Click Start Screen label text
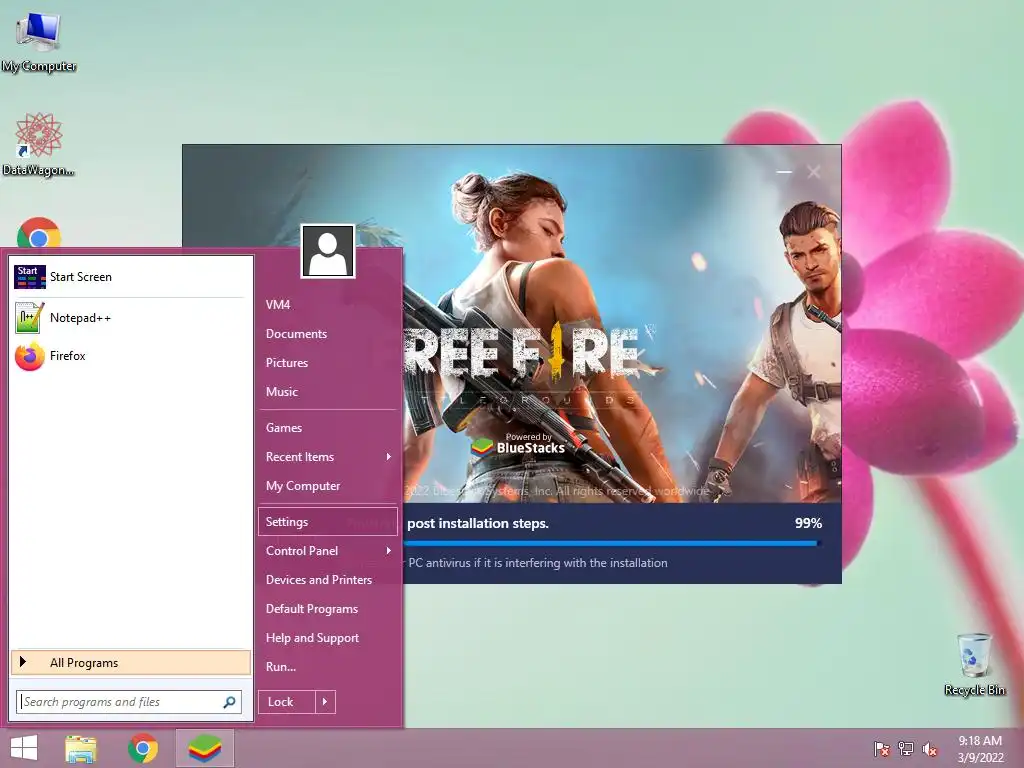Viewport: 1024px width, 768px height. click(81, 277)
